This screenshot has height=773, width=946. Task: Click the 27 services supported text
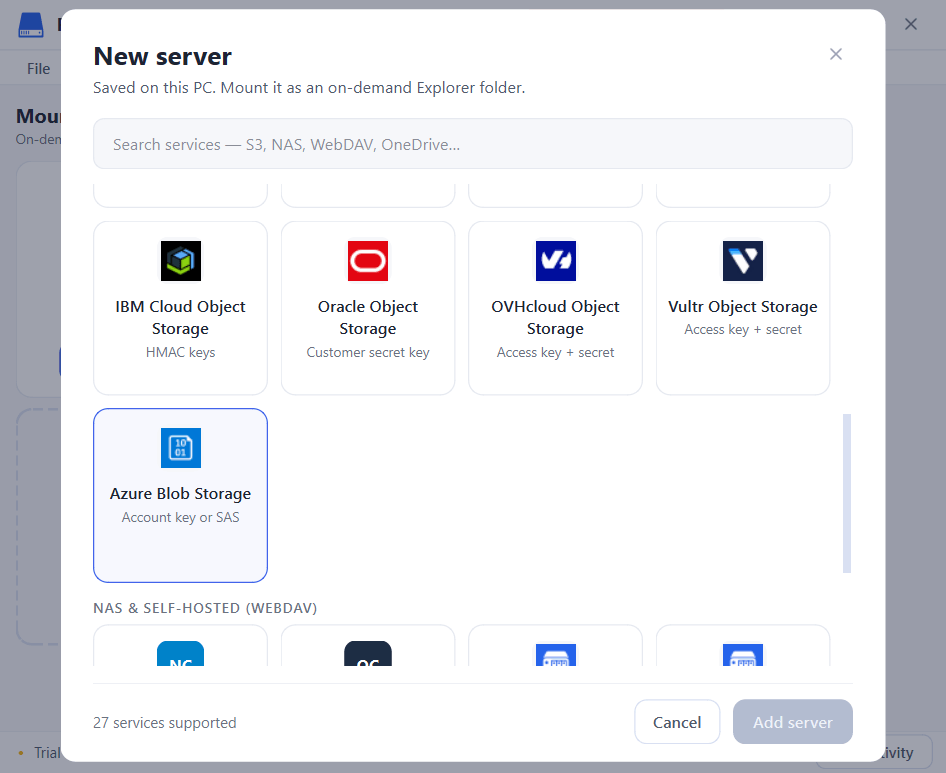[165, 723]
